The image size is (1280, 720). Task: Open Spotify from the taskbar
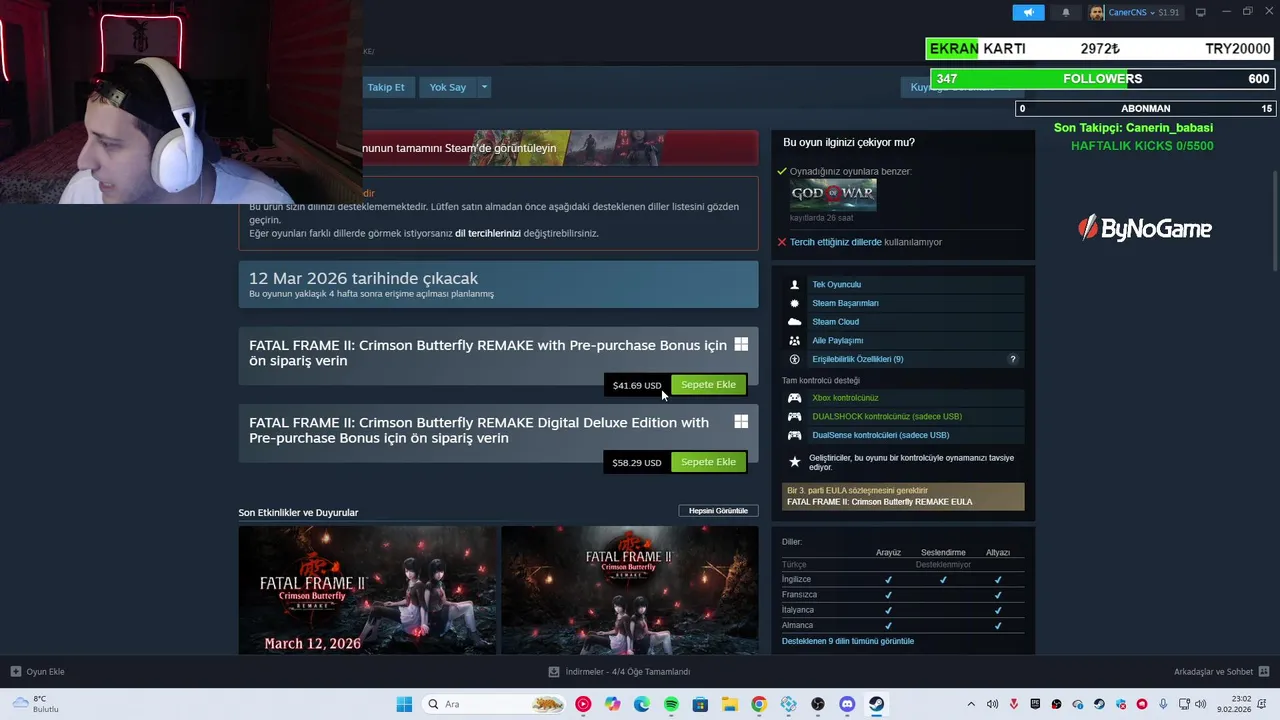[x=671, y=704]
